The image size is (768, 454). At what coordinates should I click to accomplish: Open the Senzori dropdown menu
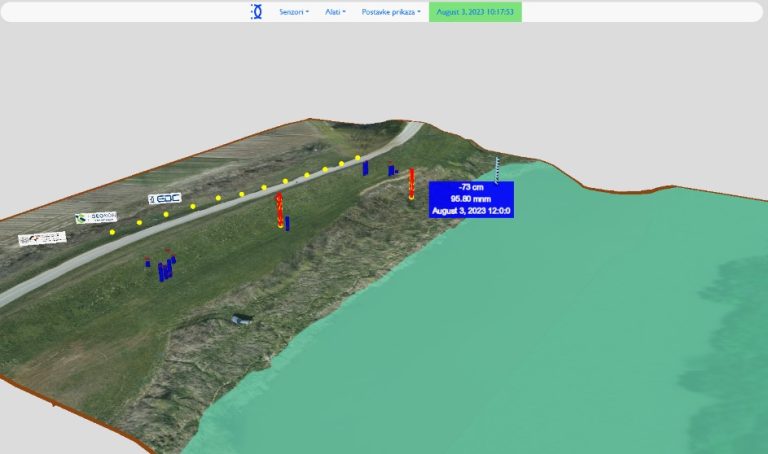[x=294, y=12]
